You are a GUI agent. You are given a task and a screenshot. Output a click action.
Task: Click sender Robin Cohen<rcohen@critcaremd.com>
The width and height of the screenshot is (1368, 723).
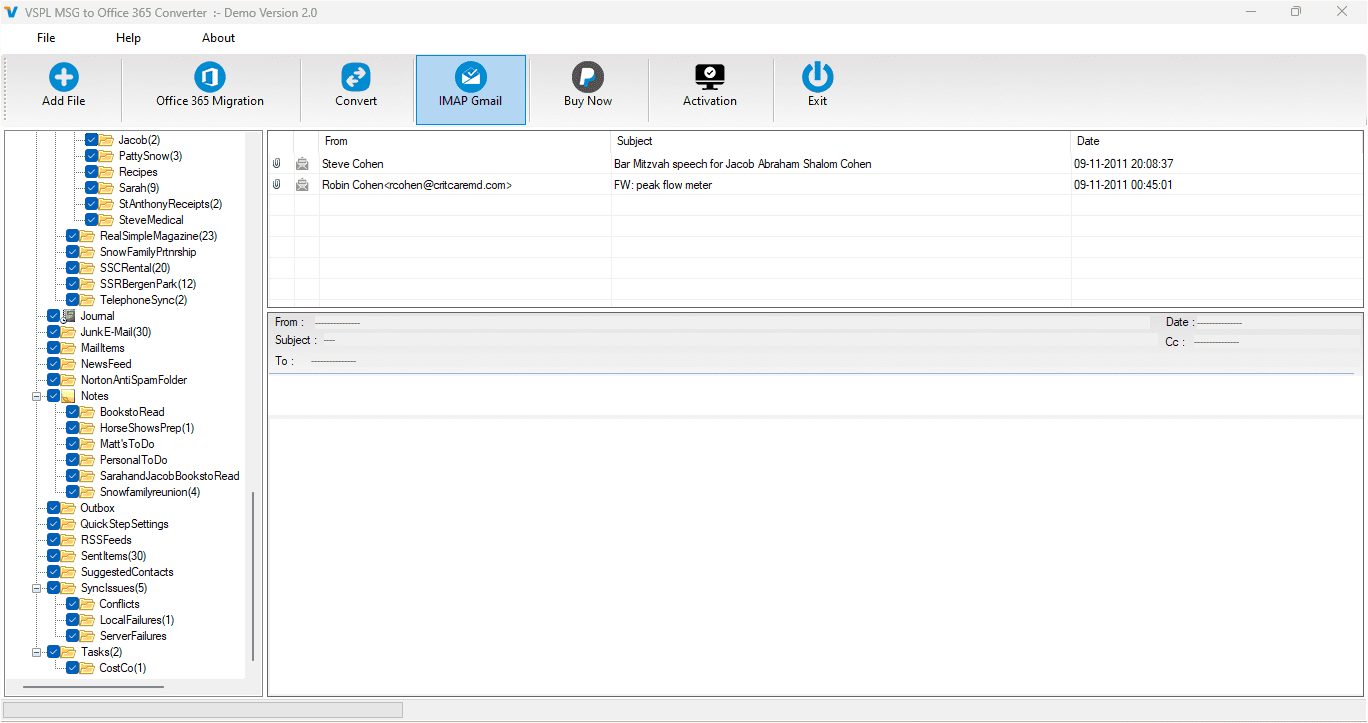coord(417,185)
